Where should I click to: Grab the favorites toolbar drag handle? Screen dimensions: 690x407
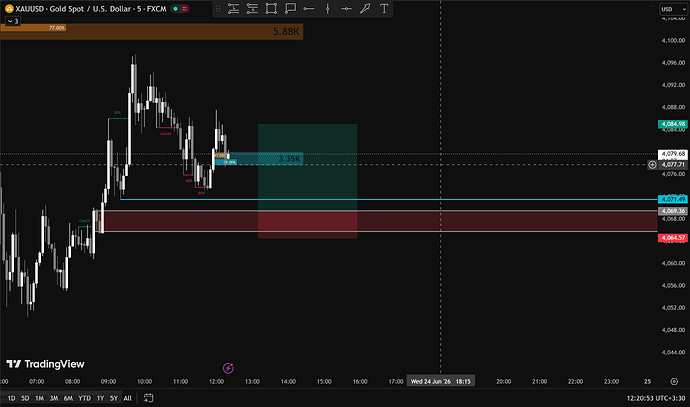[x=218, y=8]
